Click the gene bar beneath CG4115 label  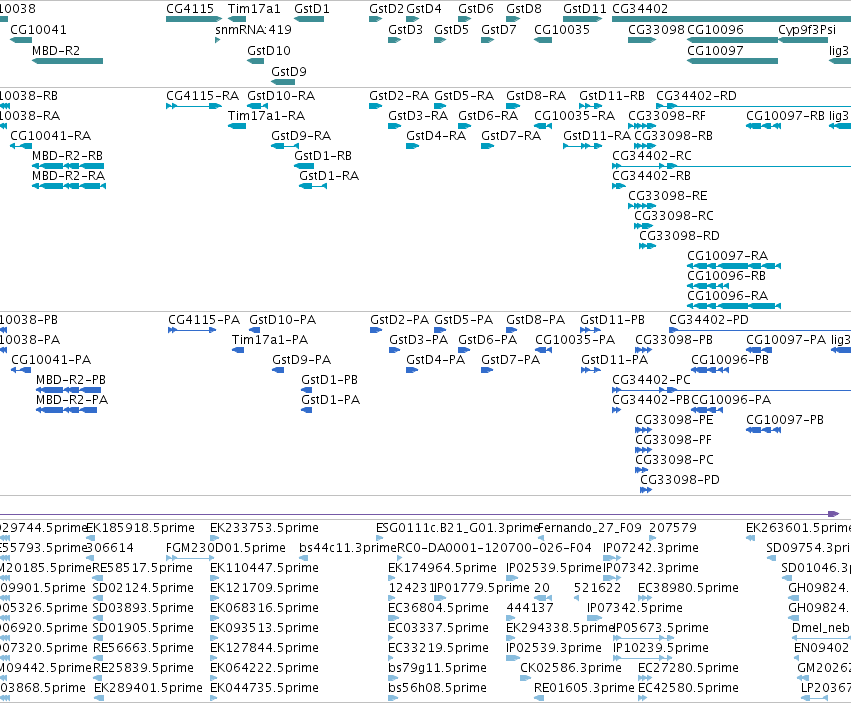pos(194,19)
